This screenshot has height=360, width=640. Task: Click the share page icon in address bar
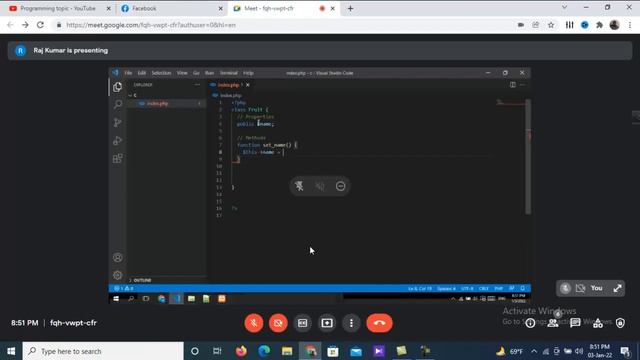536,25
